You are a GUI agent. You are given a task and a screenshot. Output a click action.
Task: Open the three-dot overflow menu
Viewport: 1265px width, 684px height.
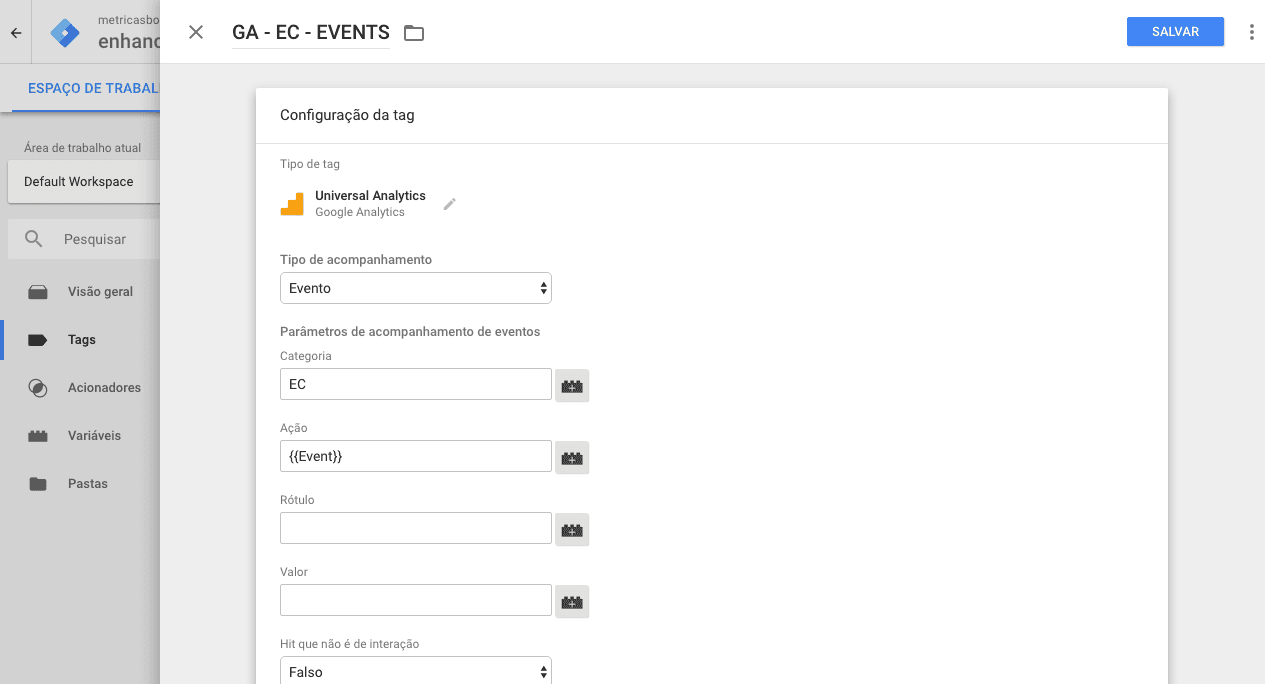tap(1251, 31)
